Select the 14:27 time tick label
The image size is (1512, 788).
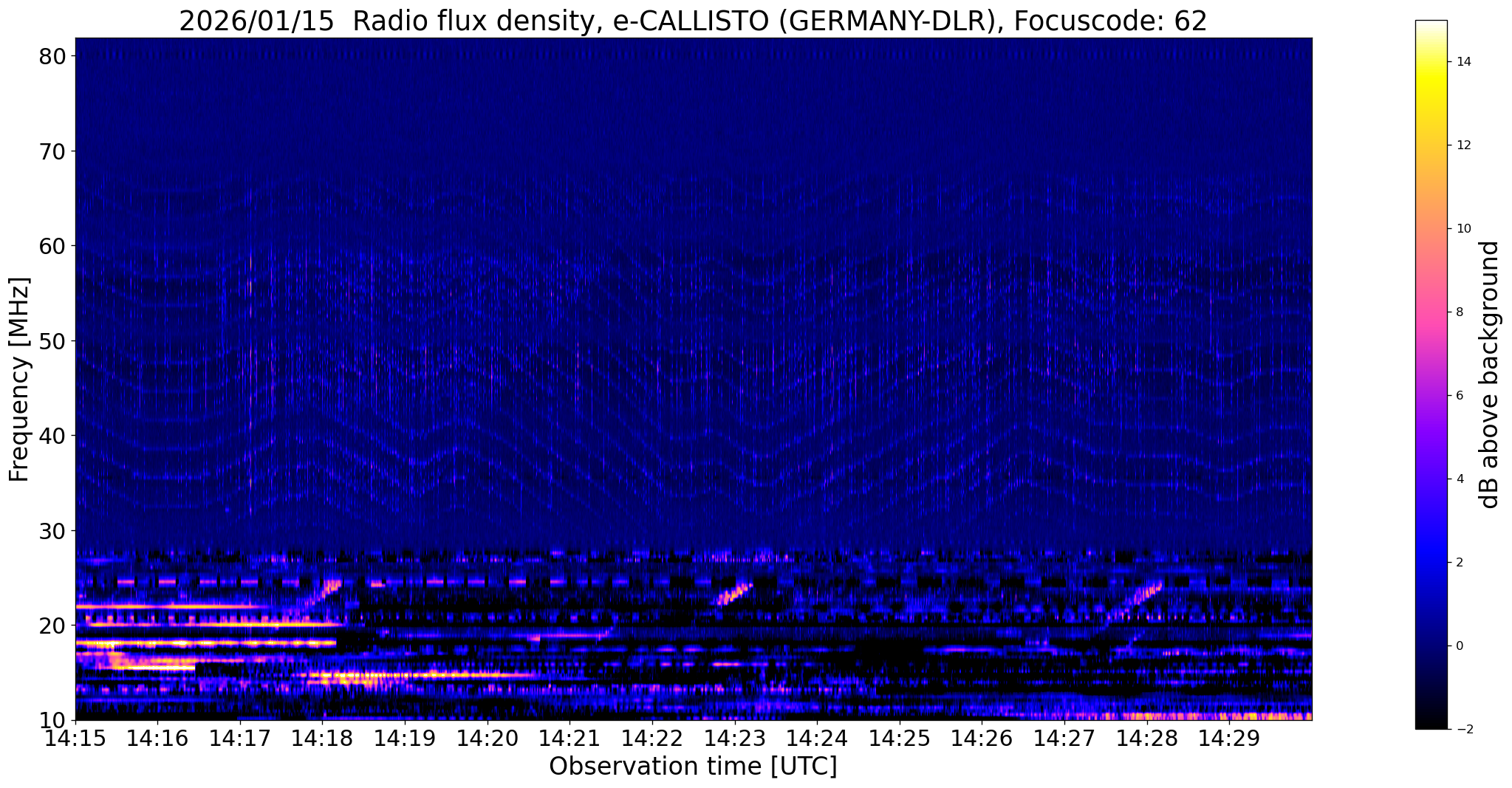pos(1064,738)
